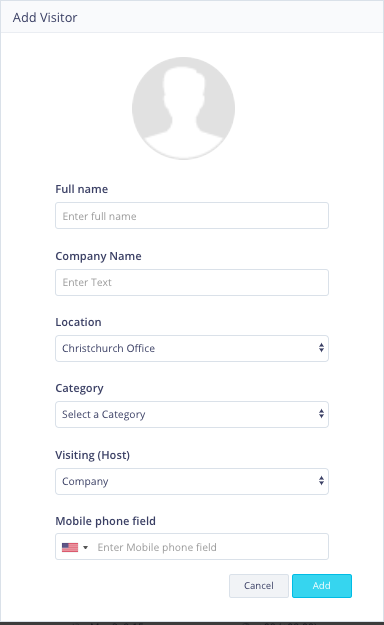
Task: Open the country code caret next to the flag
Action: (85, 548)
